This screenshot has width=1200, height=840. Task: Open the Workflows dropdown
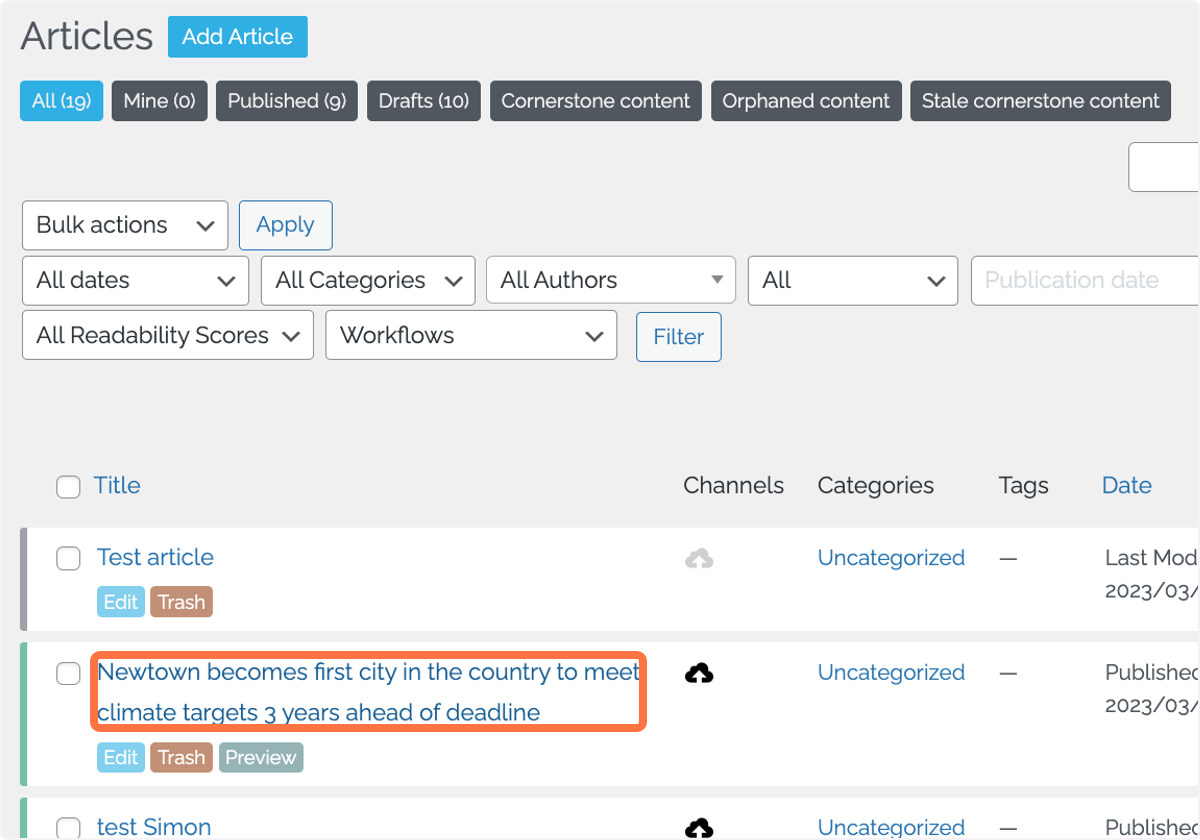[471, 335]
